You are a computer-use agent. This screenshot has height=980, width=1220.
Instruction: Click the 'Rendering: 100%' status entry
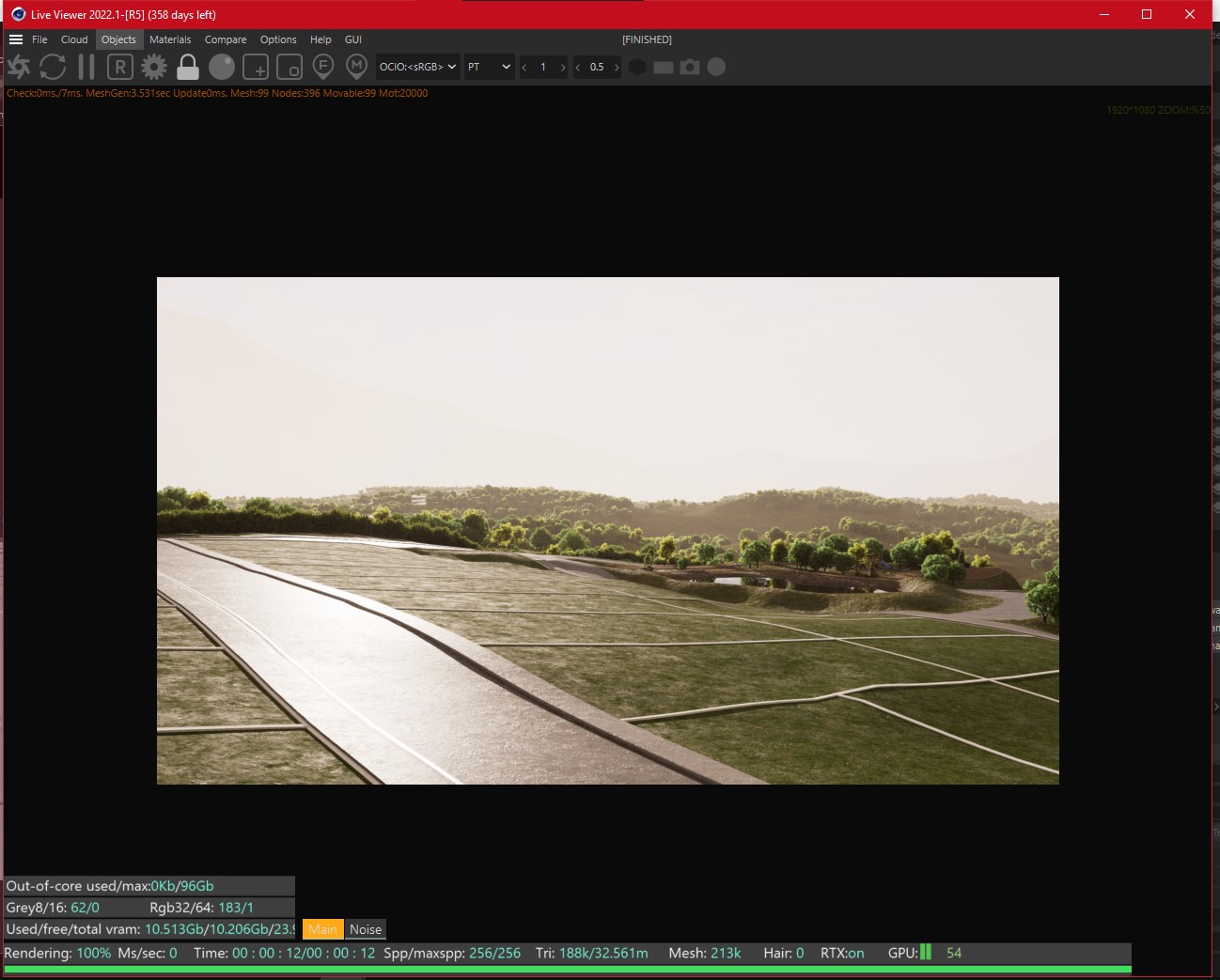[x=57, y=953]
